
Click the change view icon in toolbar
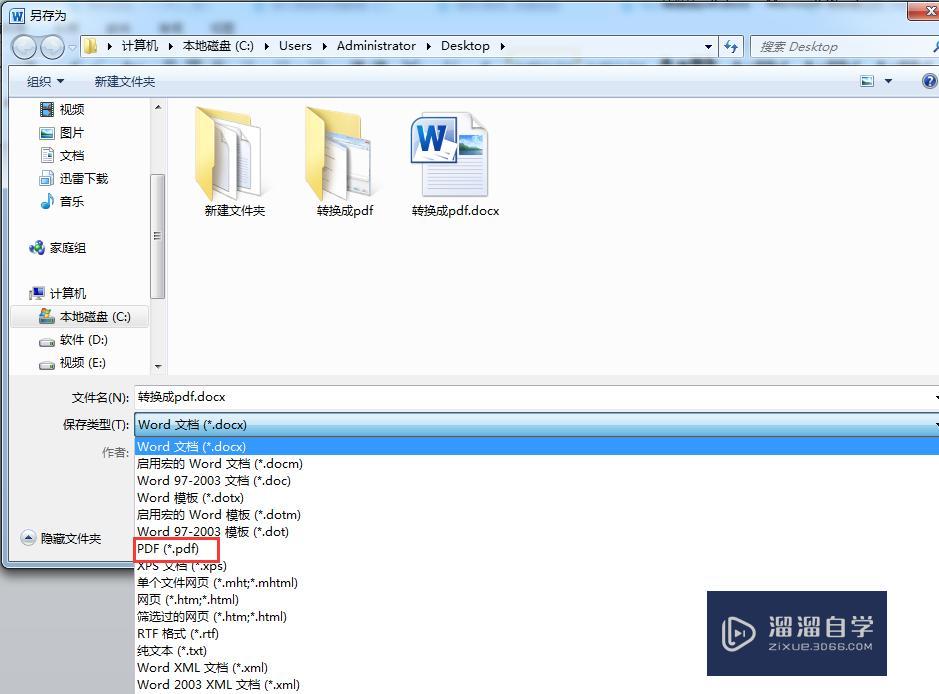point(867,81)
